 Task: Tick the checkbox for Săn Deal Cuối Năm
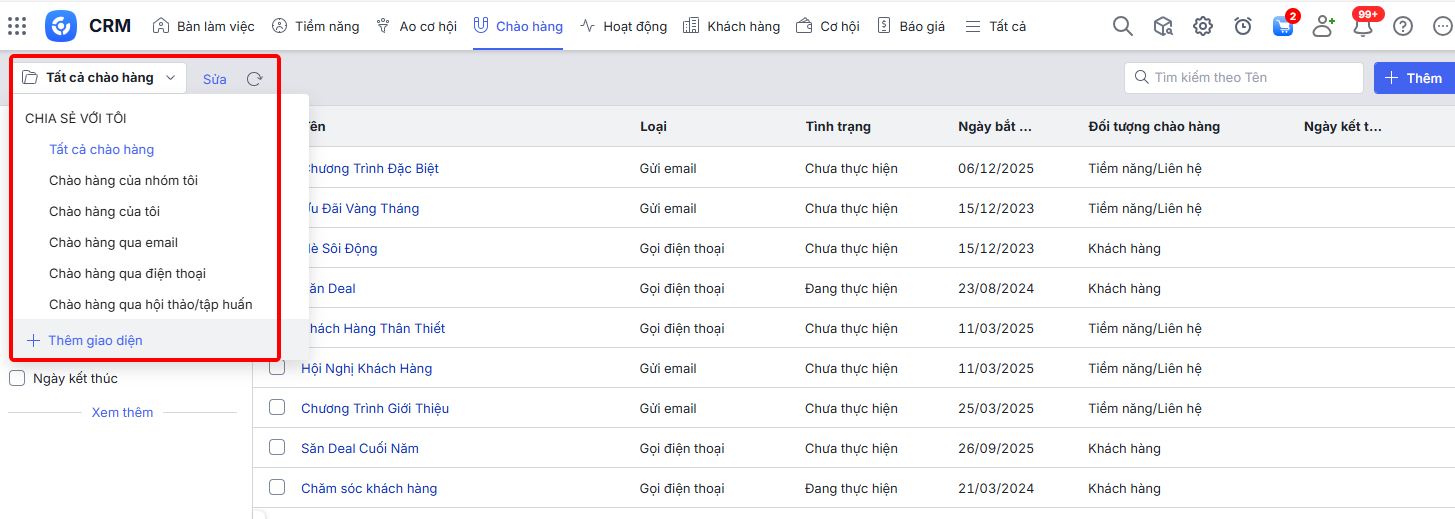point(277,448)
